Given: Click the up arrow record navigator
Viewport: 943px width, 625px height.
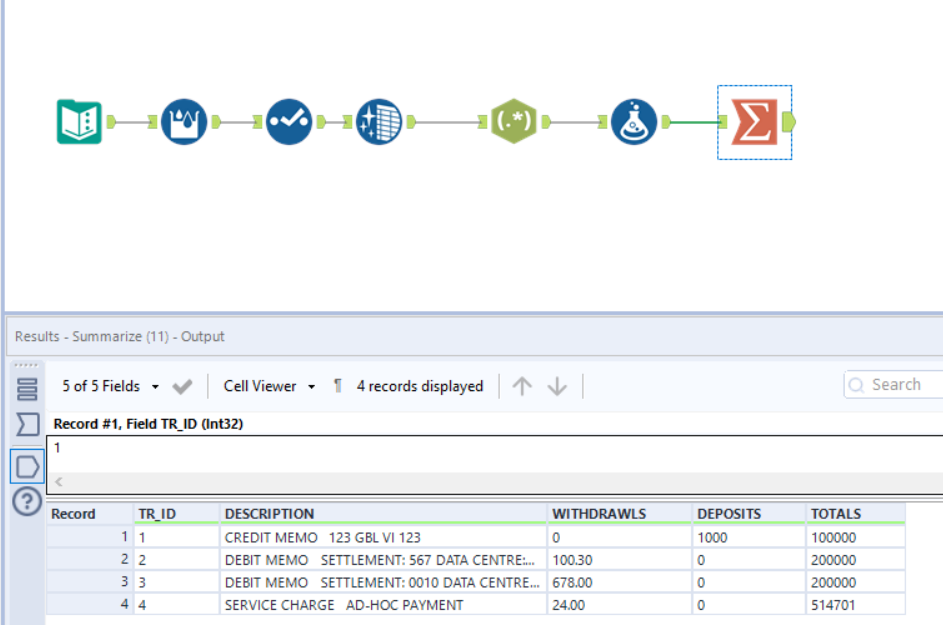Looking at the screenshot, I should (x=522, y=384).
